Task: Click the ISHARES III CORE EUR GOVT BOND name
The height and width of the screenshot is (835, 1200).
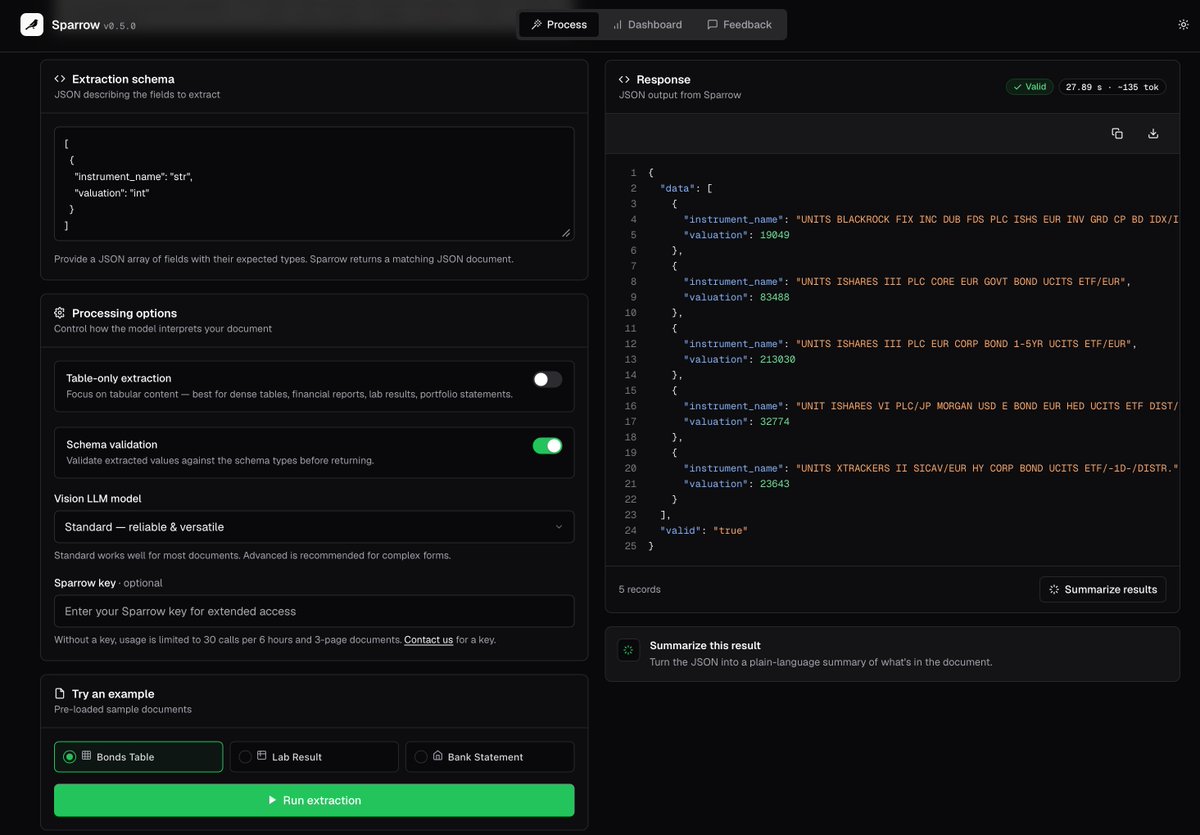Action: [x=963, y=282]
